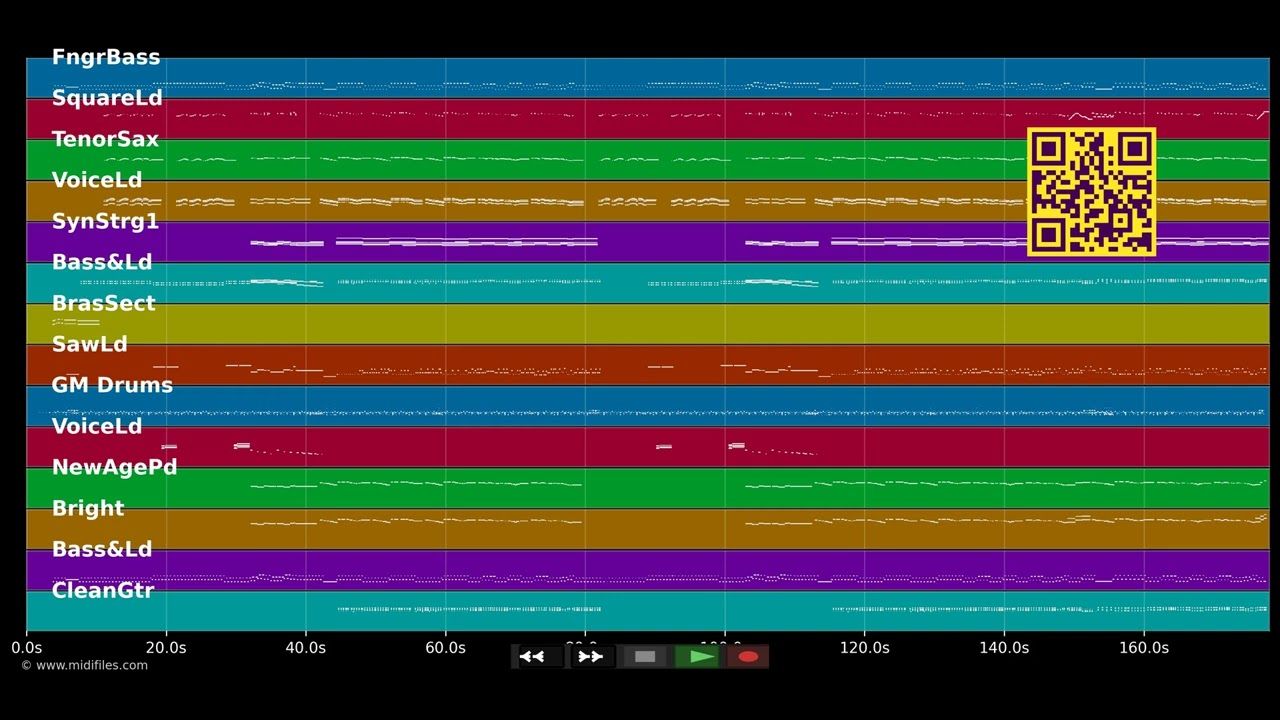This screenshot has height=720, width=1280.
Task: Stop playback with the gray square button
Action: (x=645, y=657)
